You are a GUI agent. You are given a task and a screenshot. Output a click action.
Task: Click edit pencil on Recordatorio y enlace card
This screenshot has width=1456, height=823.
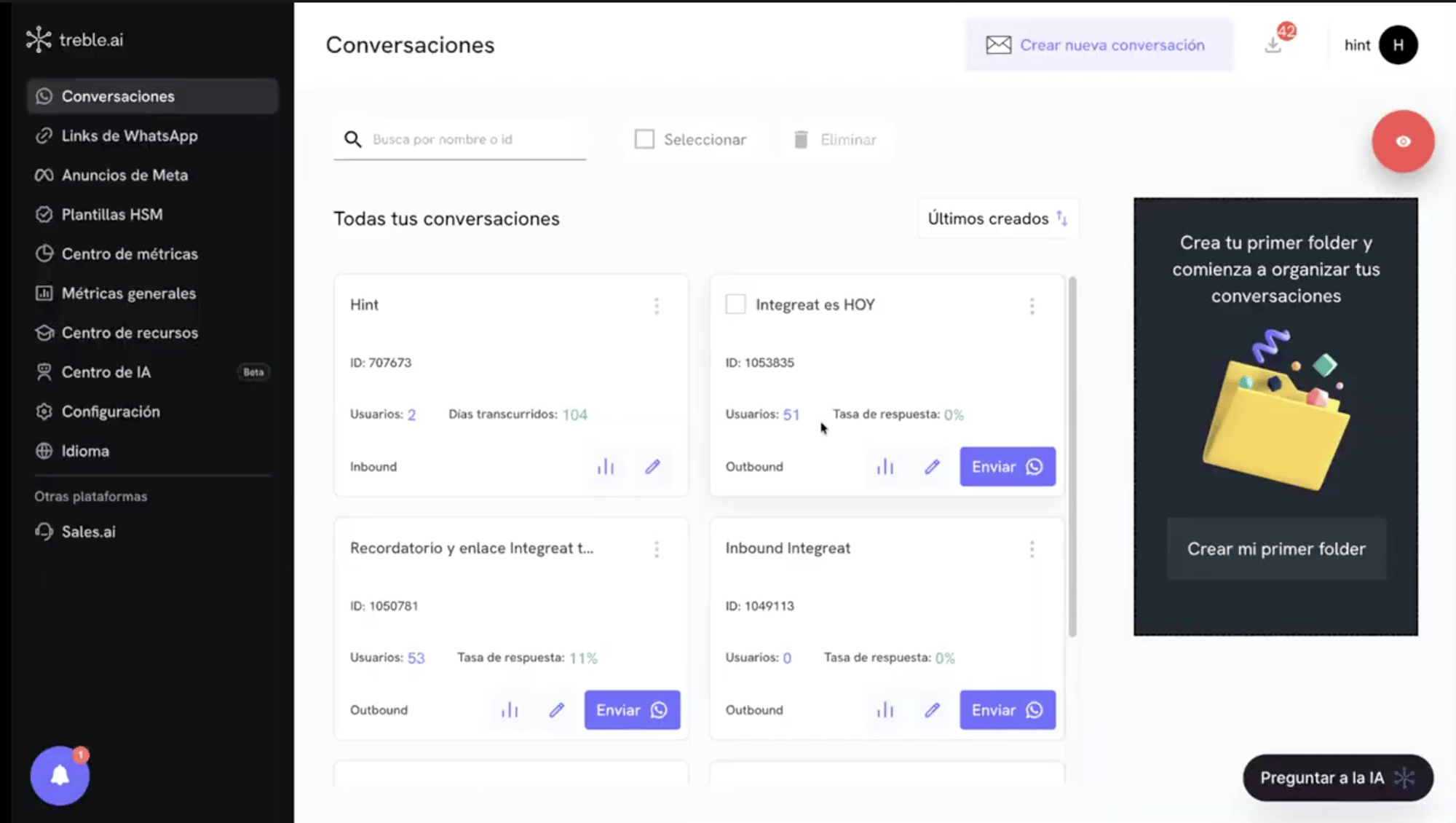coord(557,710)
